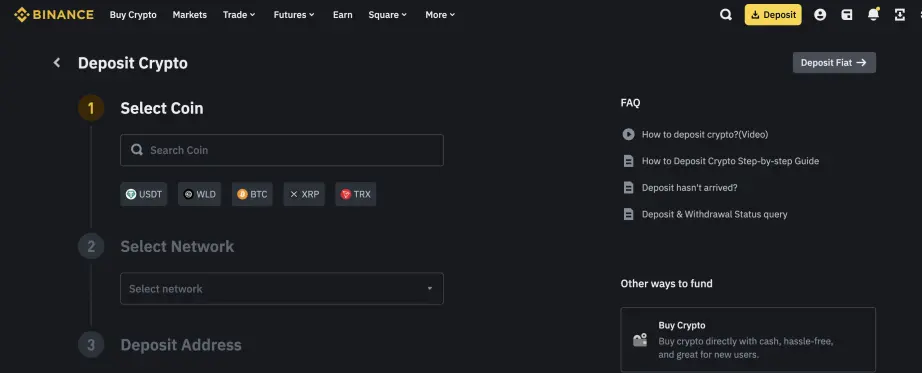Click step 2 circle for Select Network
The height and width of the screenshot is (373, 922).
point(91,247)
